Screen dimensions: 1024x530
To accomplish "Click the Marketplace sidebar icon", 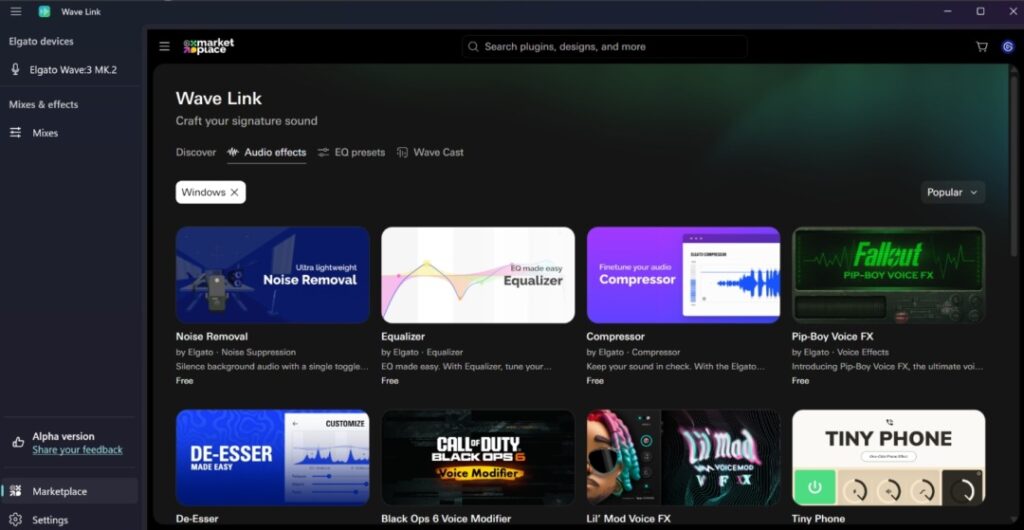I will tap(16, 491).
